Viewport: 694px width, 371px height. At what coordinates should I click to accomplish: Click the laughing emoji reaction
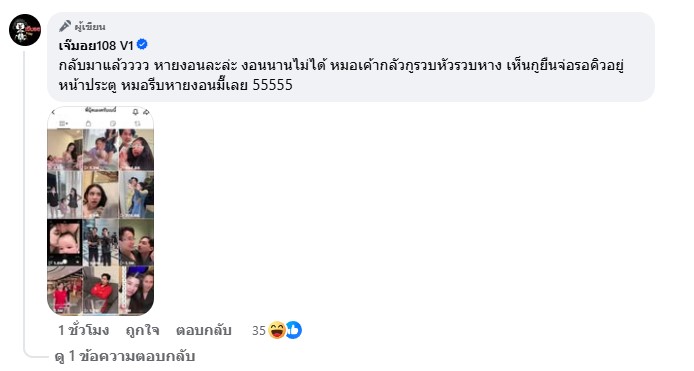coord(277,330)
